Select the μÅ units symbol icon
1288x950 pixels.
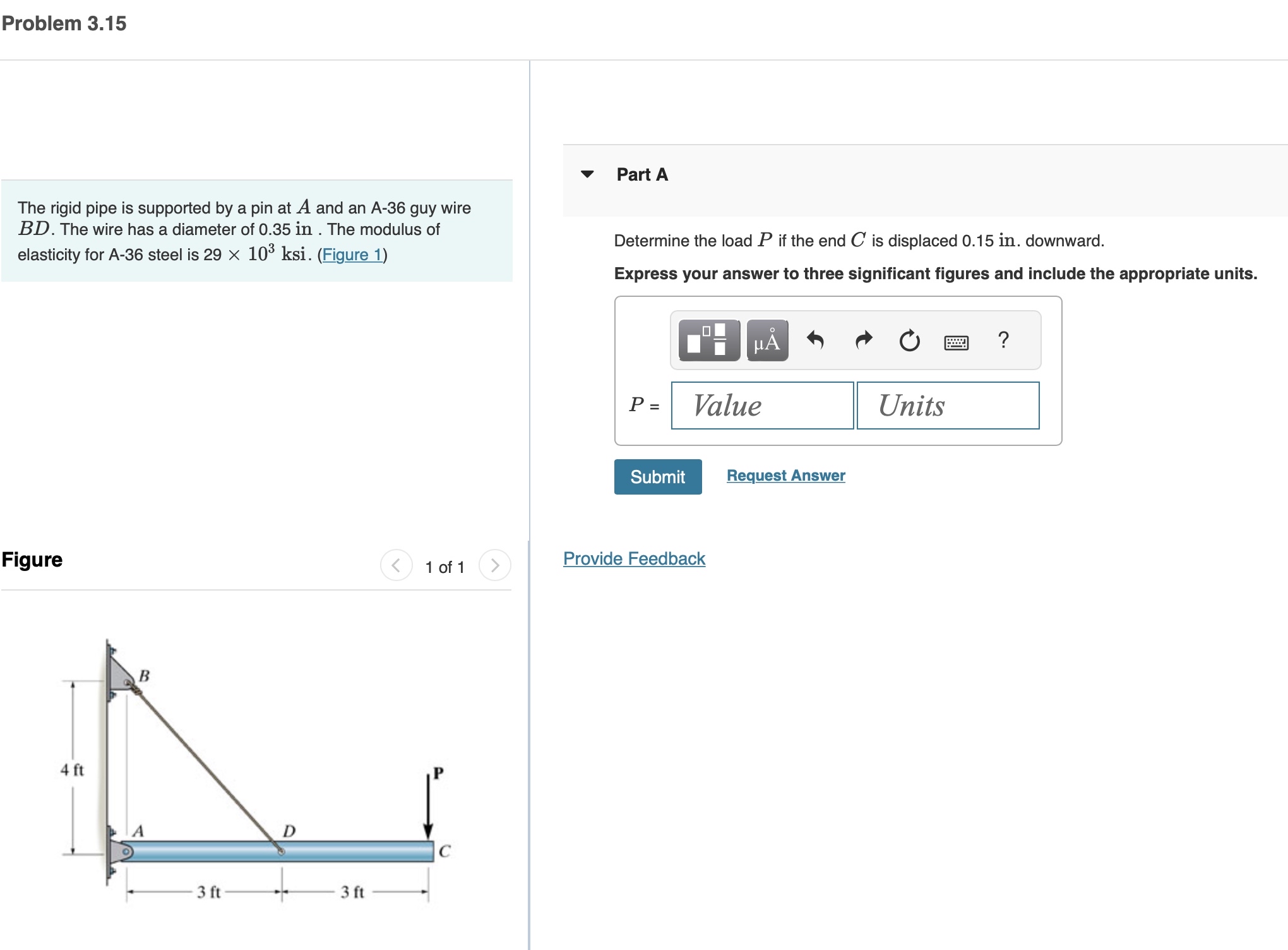(x=766, y=341)
